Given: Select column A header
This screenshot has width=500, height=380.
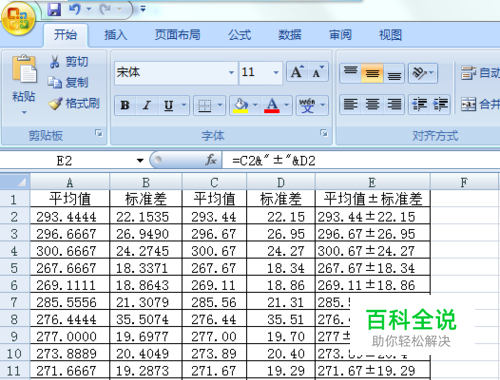Looking at the screenshot, I should coord(70,182).
